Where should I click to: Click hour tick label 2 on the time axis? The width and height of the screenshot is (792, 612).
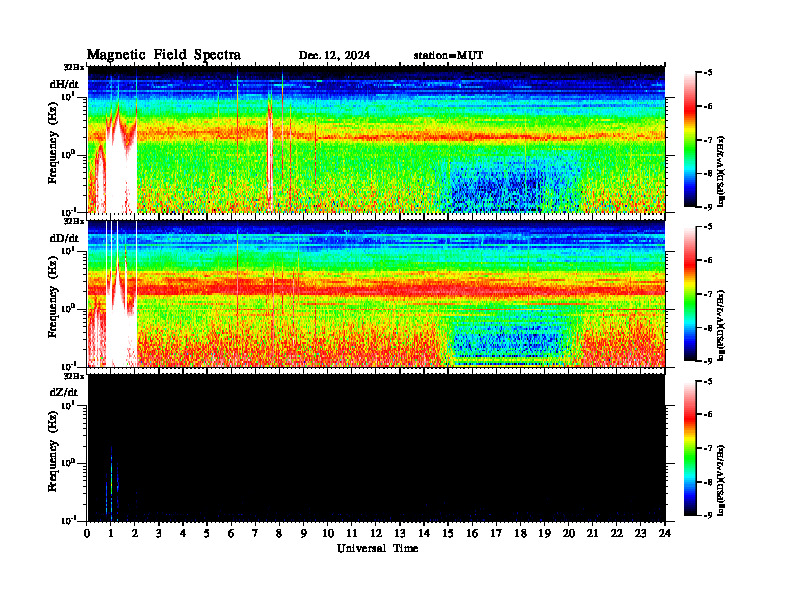pyautogui.click(x=135, y=533)
